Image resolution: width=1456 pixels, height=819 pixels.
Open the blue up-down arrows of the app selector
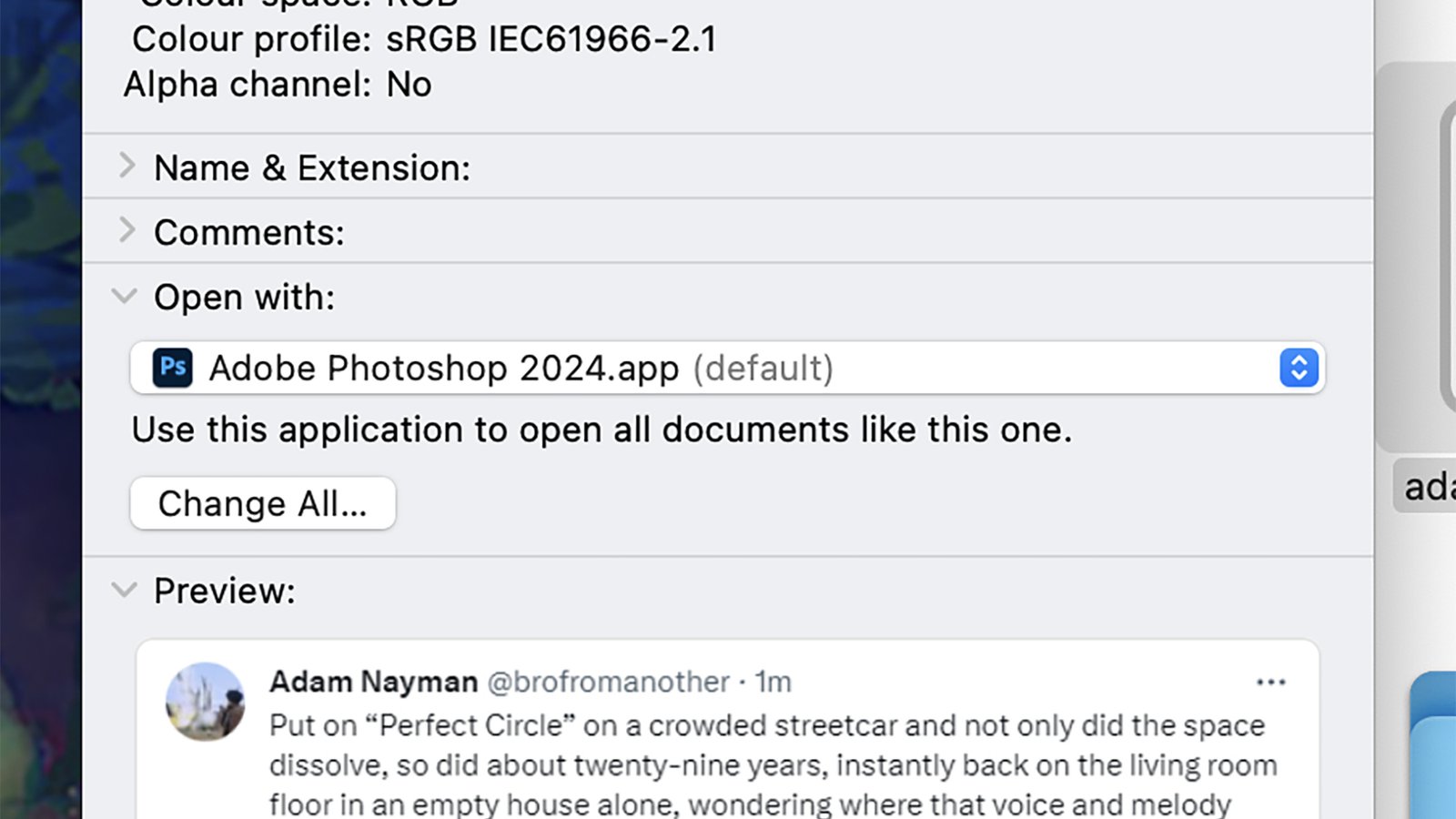(1299, 368)
